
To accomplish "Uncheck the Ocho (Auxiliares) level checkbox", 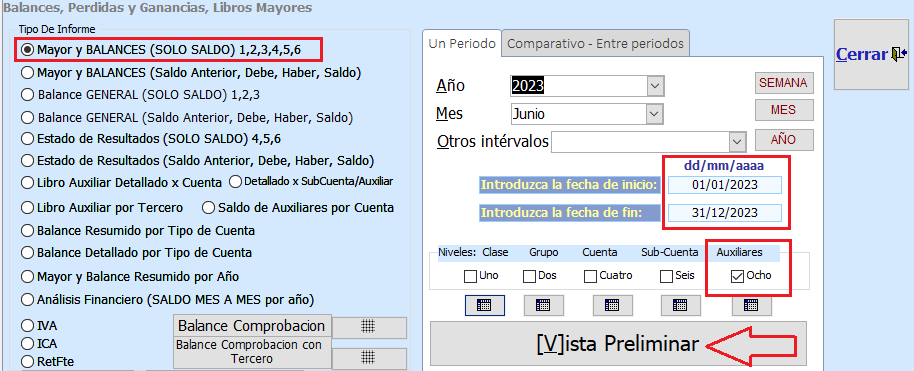I will click(x=737, y=276).
